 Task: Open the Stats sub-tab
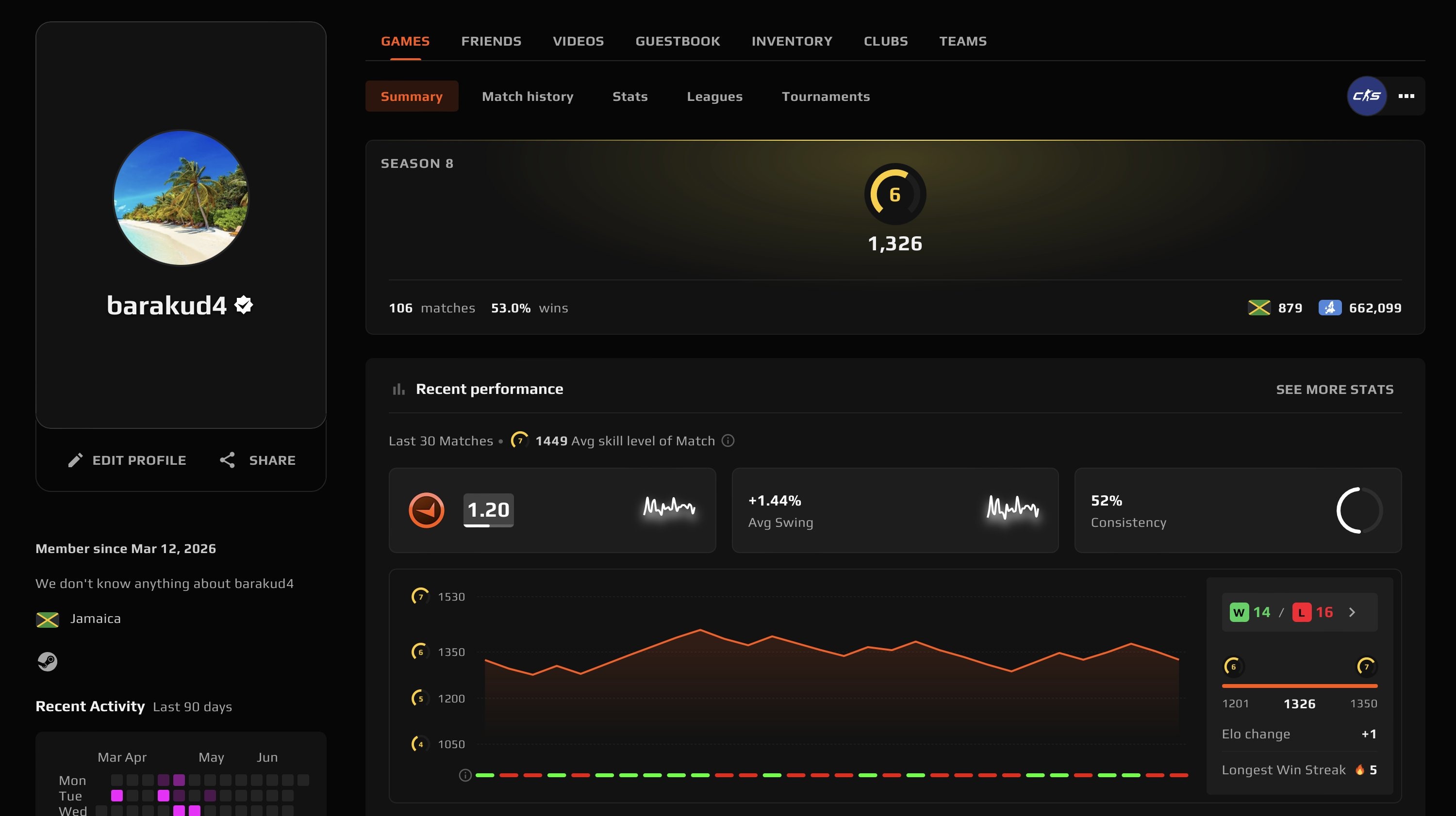629,96
